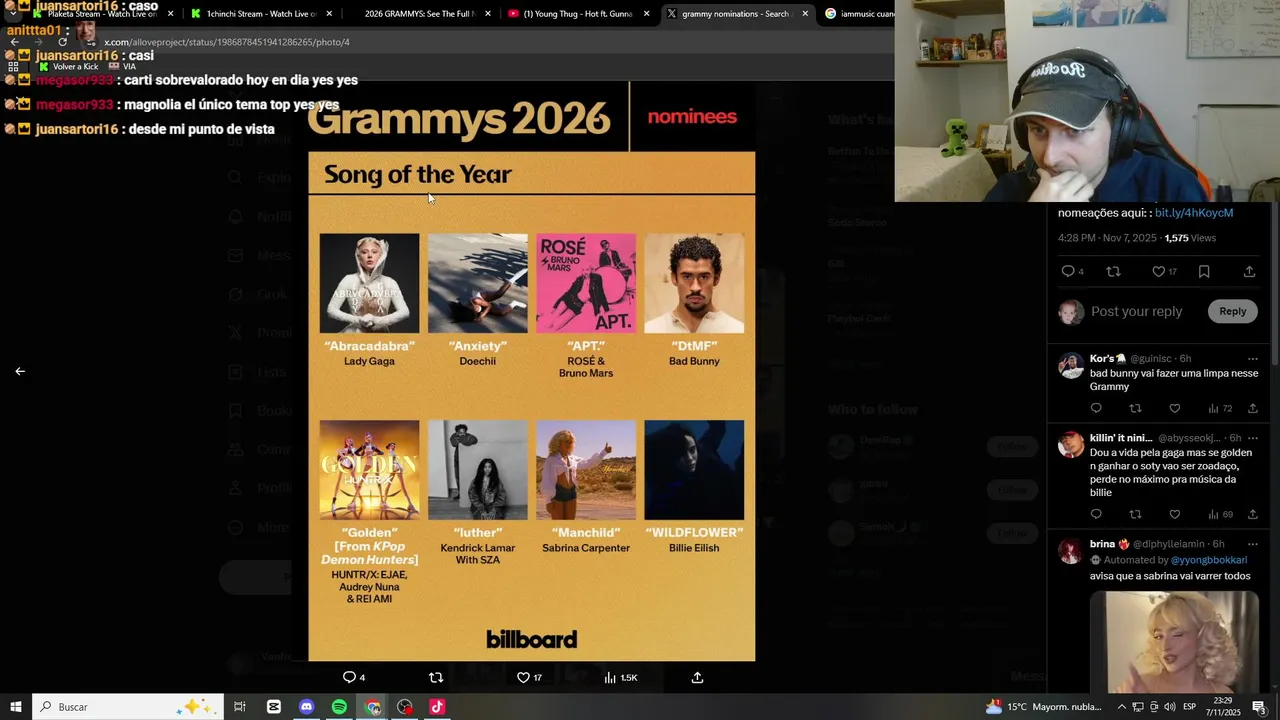Click the reply icon under the main tweet
1280x720 pixels.
(1072, 271)
